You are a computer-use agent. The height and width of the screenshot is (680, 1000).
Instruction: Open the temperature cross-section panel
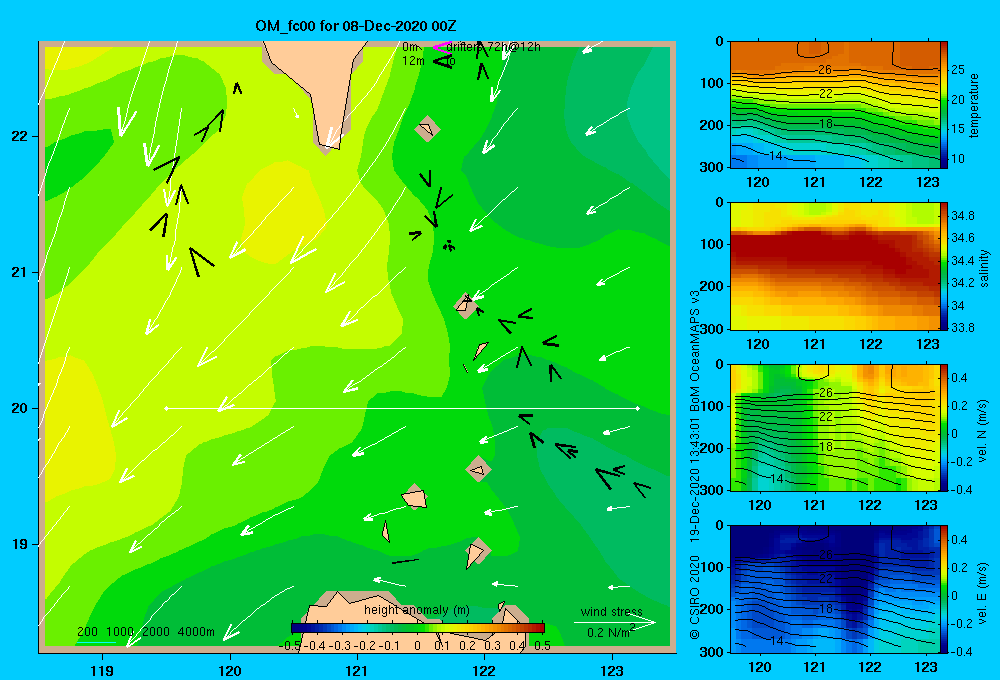834,105
